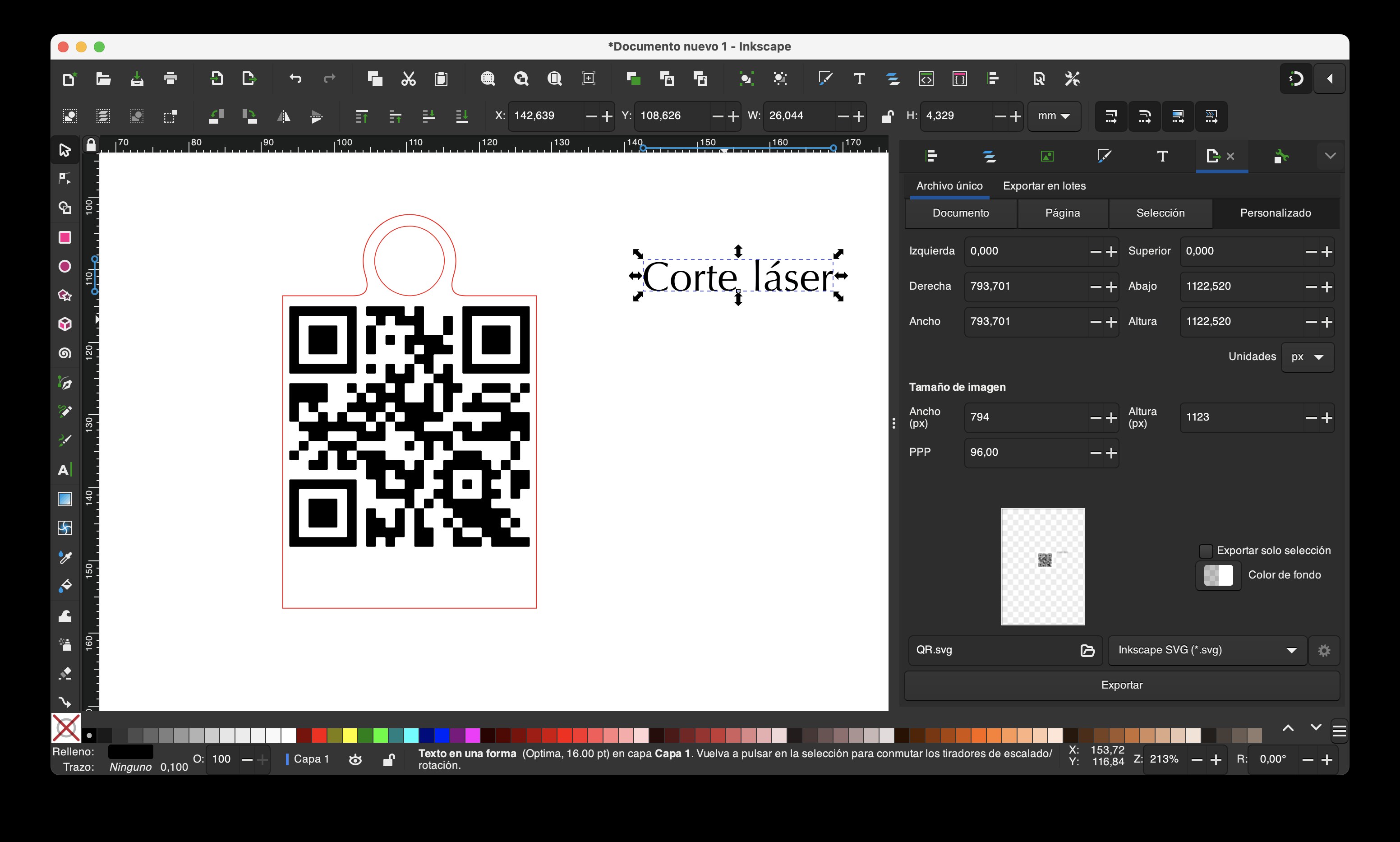Click the Color de fondo swatch

(1219, 575)
